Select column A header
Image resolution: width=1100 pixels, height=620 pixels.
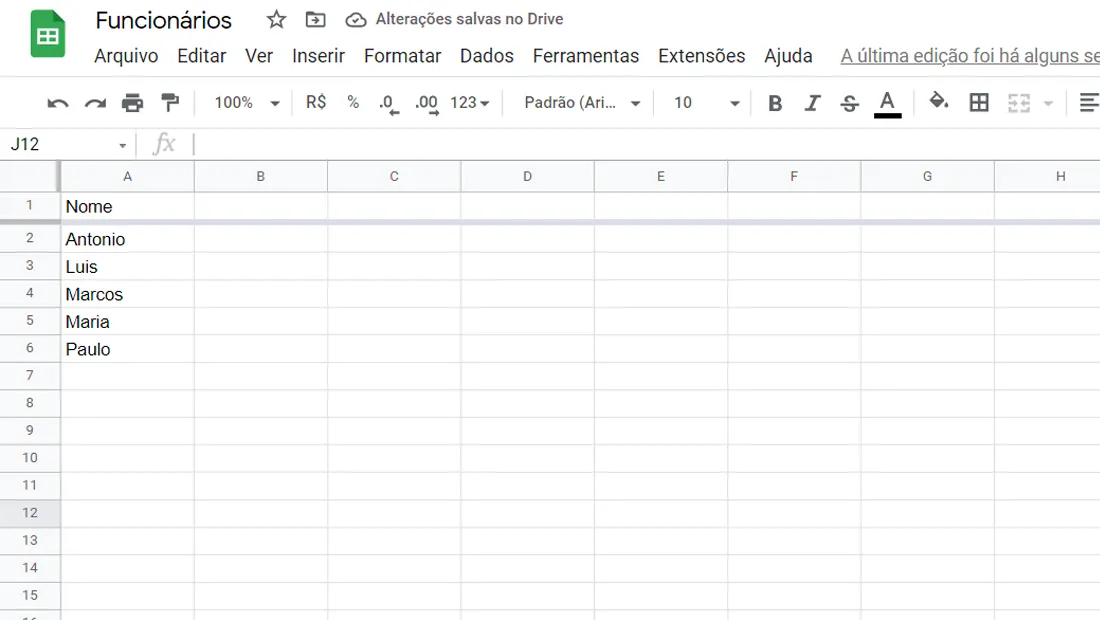[128, 177]
